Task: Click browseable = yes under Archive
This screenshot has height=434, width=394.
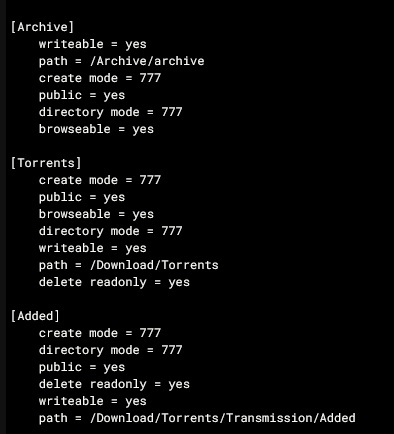Action: tap(96, 129)
